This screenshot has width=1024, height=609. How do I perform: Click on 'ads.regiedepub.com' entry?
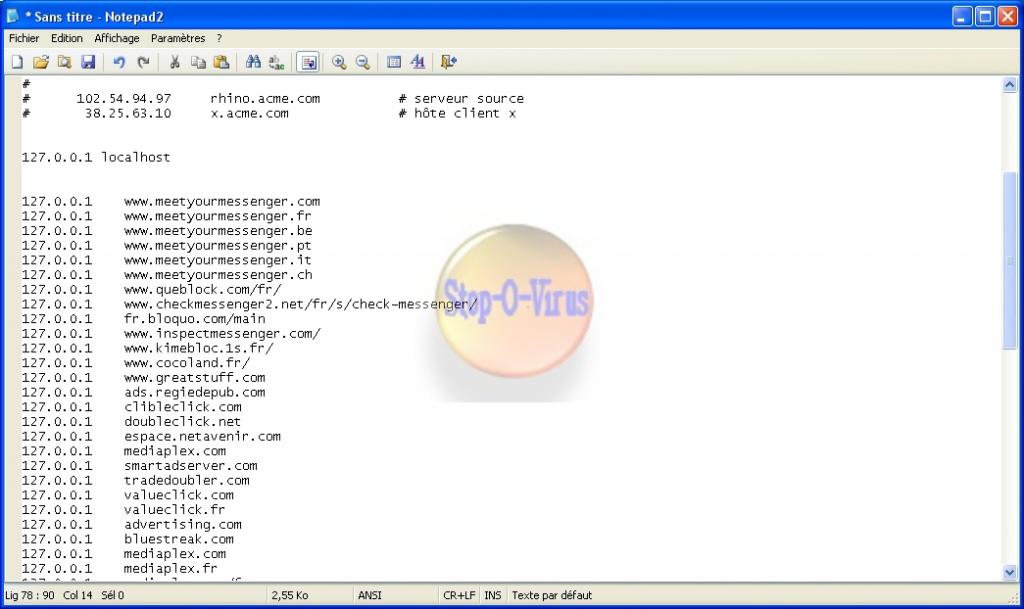point(195,392)
